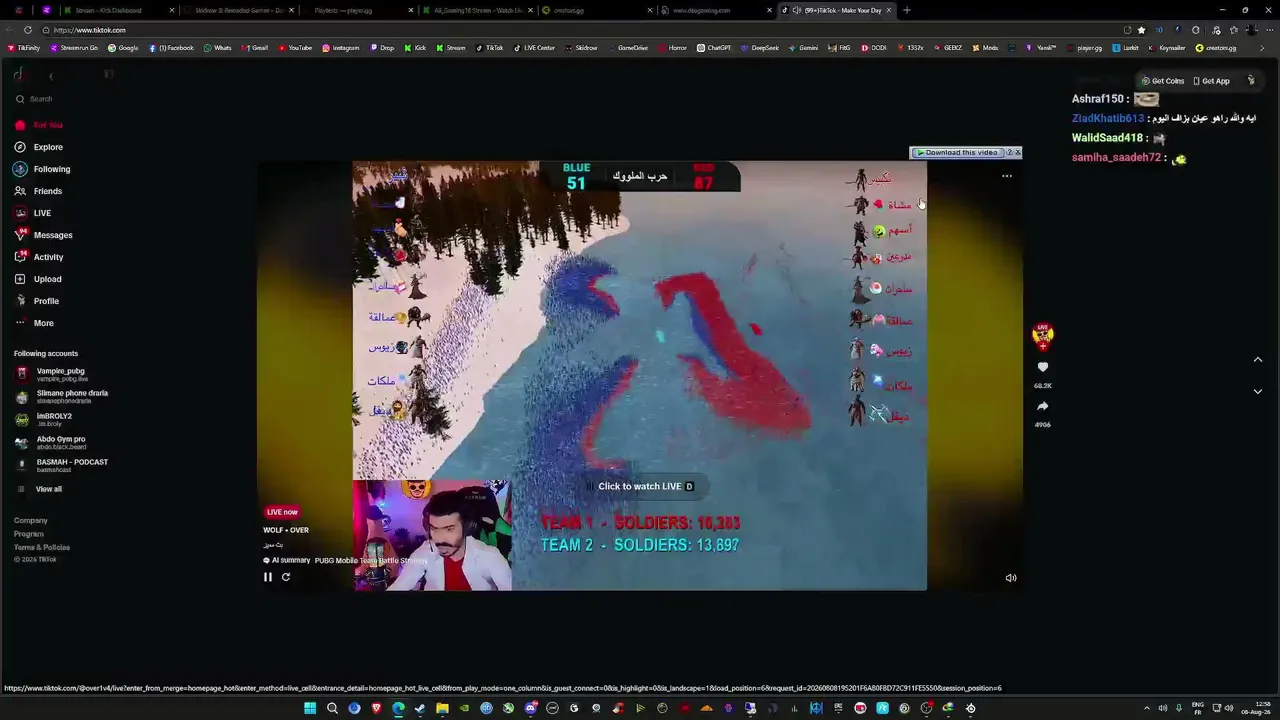
Task: Mute the video with speaker icon
Action: [x=1011, y=578]
